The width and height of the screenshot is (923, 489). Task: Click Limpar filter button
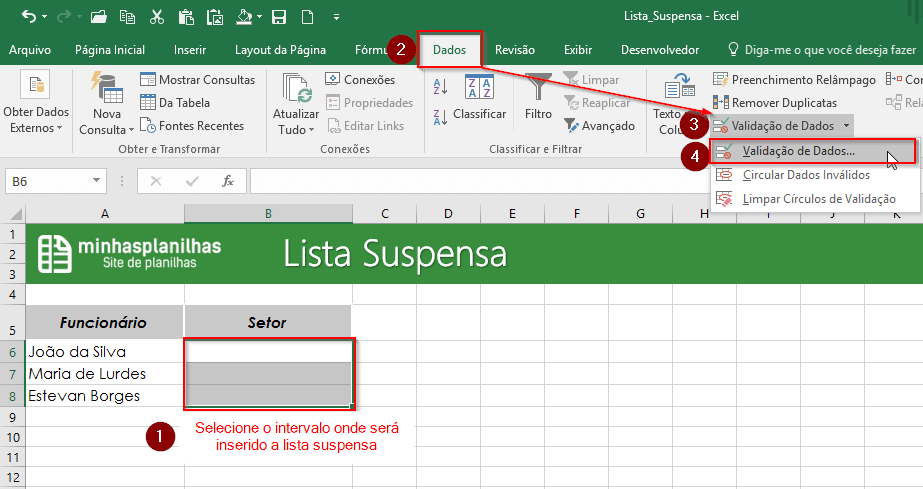click(x=591, y=79)
